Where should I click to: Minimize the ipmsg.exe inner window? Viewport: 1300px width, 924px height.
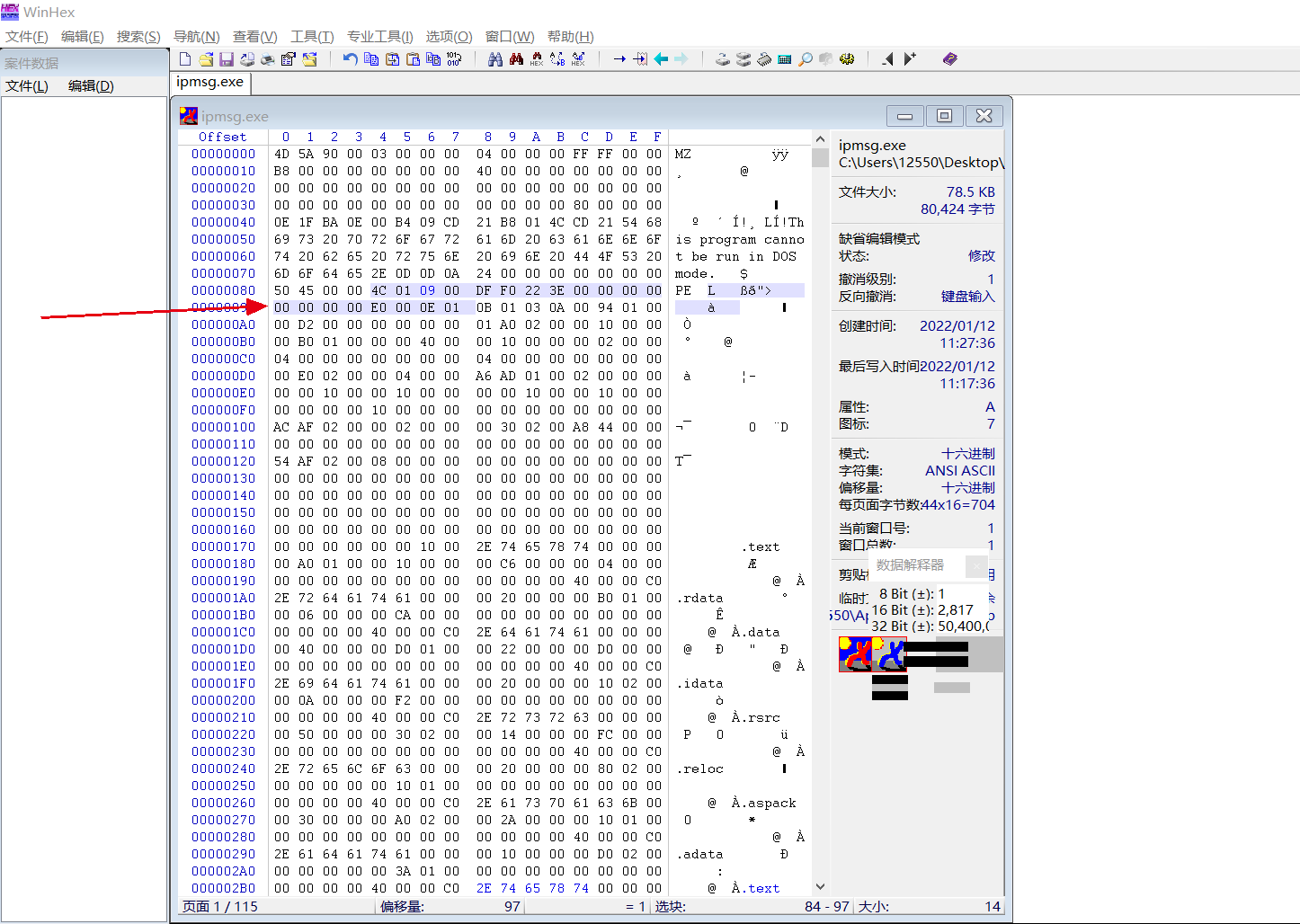coord(904,116)
